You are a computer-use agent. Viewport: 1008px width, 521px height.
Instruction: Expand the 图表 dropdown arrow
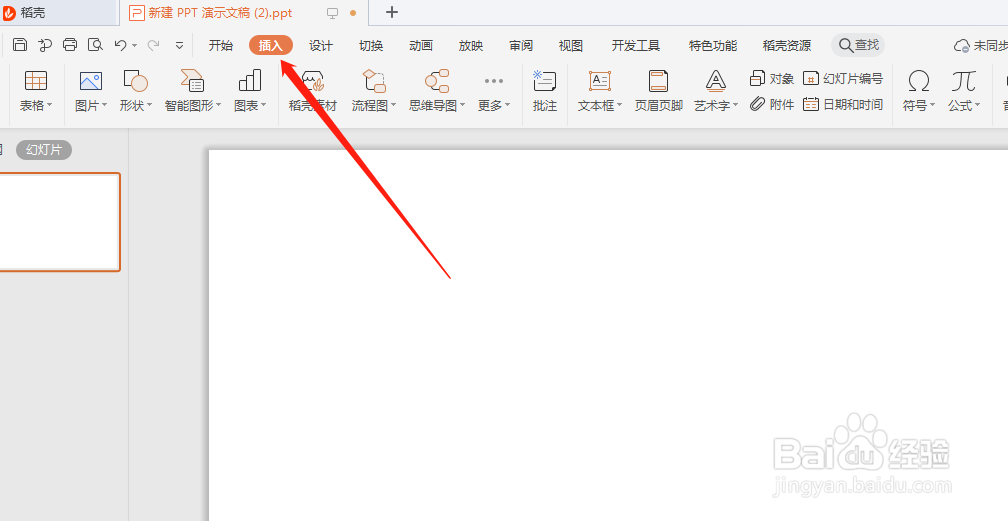click(264, 105)
